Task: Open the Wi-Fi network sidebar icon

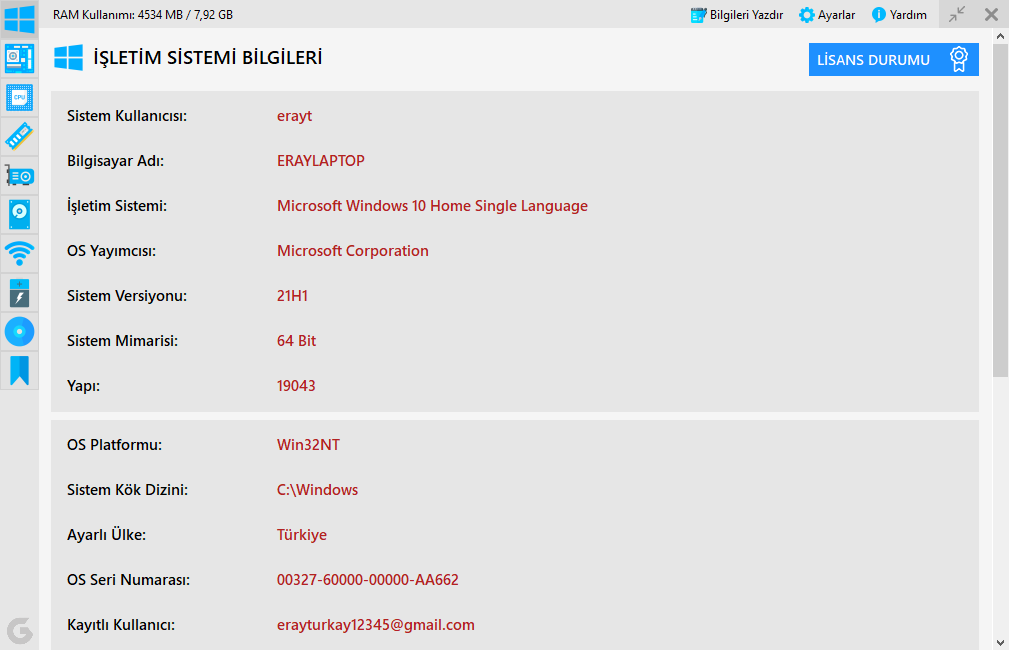Action: click(x=19, y=254)
